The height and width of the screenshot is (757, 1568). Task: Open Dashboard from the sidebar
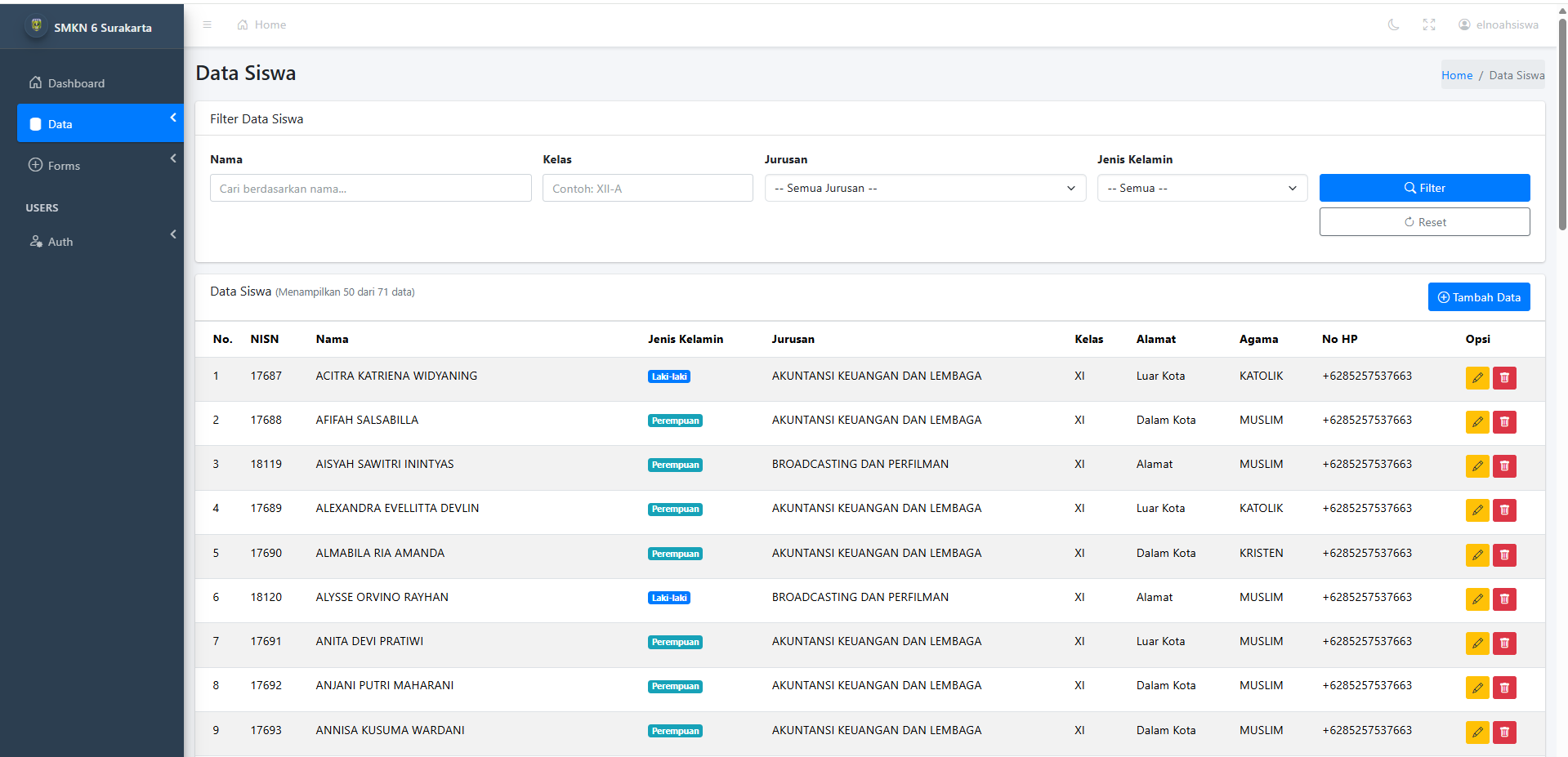[x=76, y=83]
